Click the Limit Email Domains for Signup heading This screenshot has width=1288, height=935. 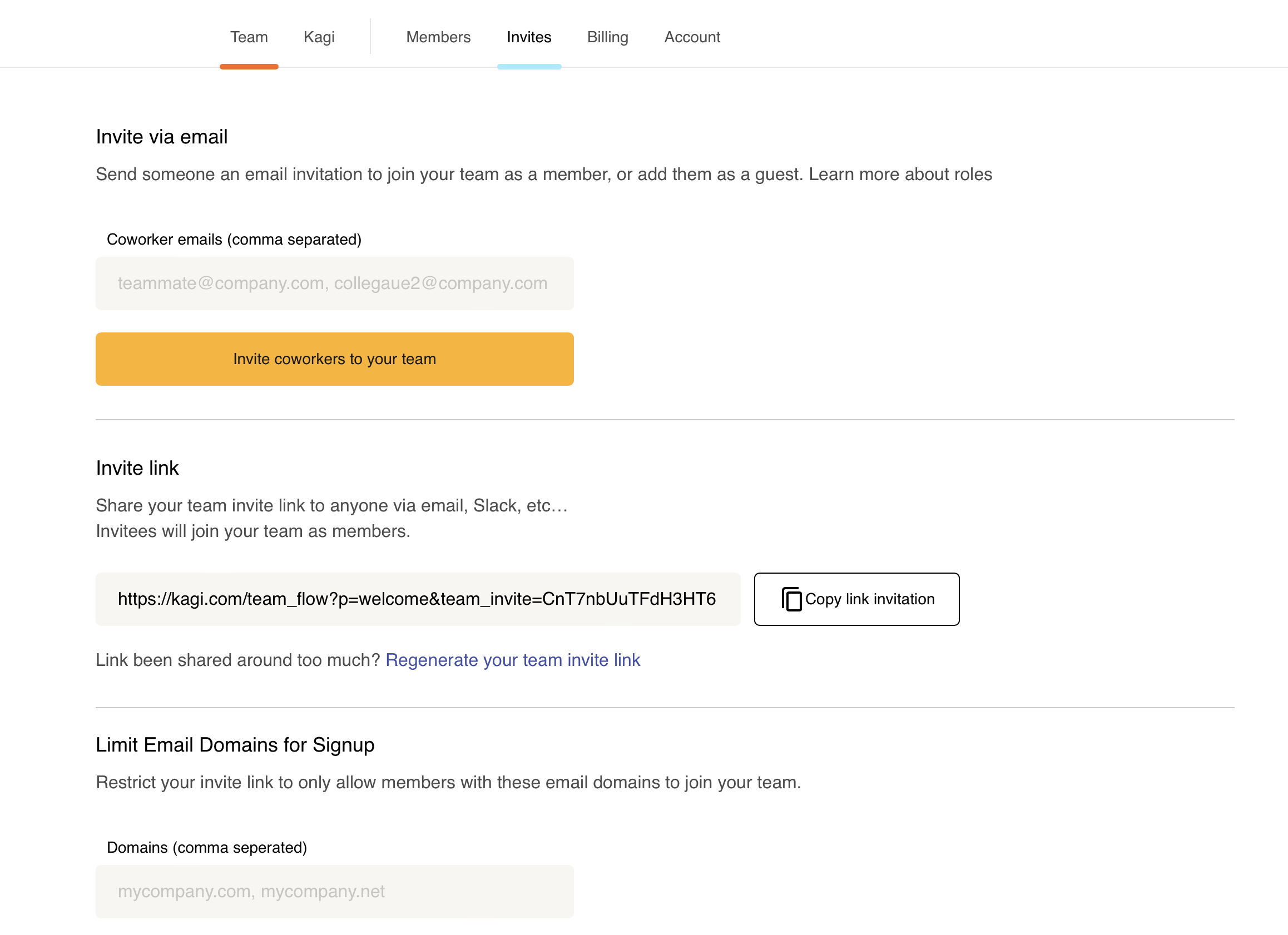click(x=235, y=745)
